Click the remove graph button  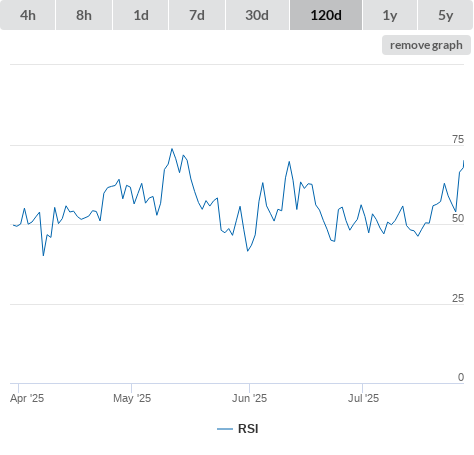(426, 45)
